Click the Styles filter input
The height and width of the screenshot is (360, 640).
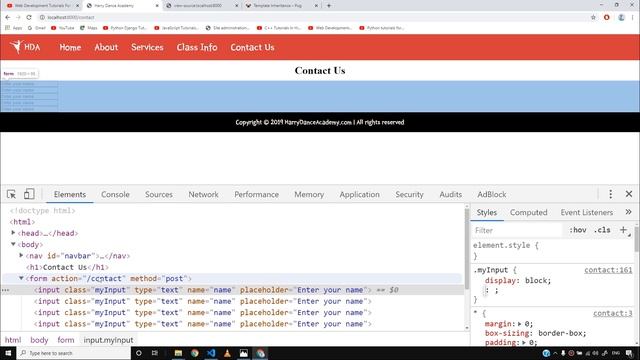pyautogui.click(x=517, y=230)
